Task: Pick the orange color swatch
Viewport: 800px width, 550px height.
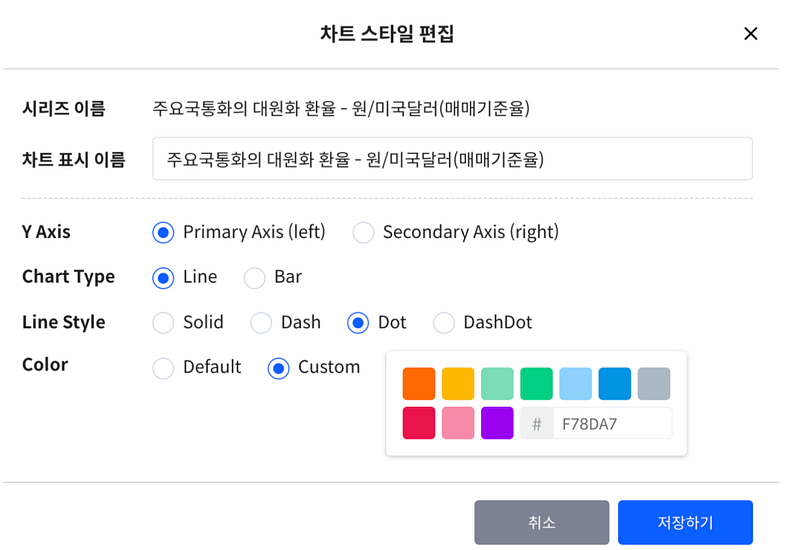Action: point(419,384)
